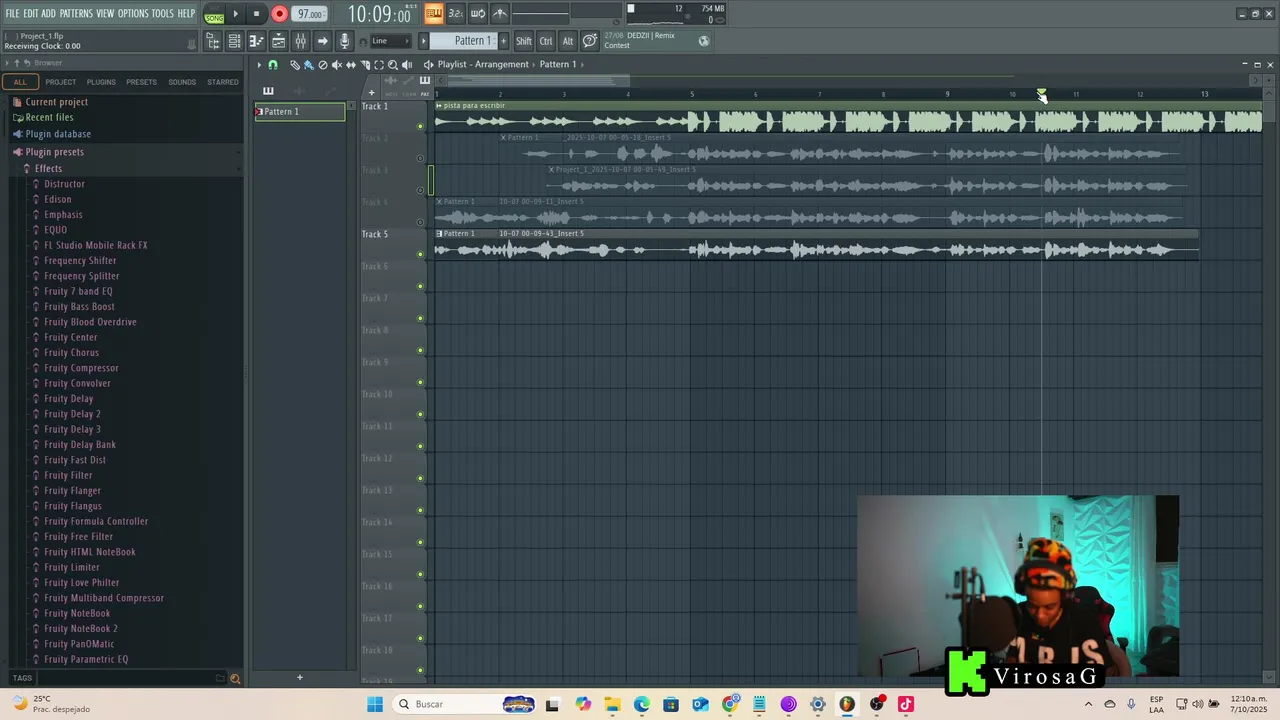Click the Stop button
The width and height of the screenshot is (1280, 720).
tap(256, 14)
